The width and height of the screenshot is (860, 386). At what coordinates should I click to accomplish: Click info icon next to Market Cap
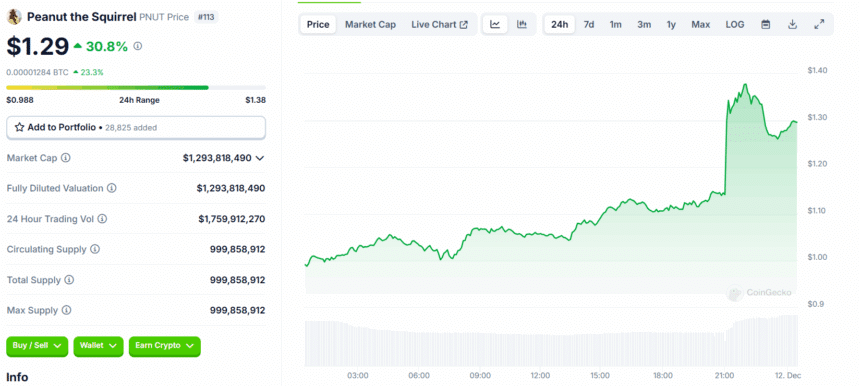[x=66, y=158]
